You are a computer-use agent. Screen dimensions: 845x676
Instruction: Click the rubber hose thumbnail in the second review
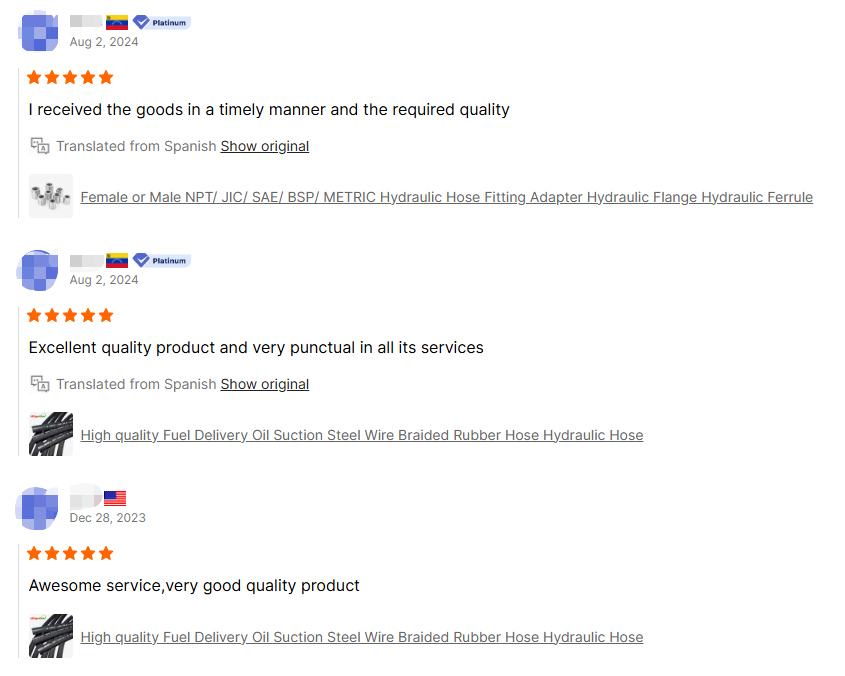[50, 434]
